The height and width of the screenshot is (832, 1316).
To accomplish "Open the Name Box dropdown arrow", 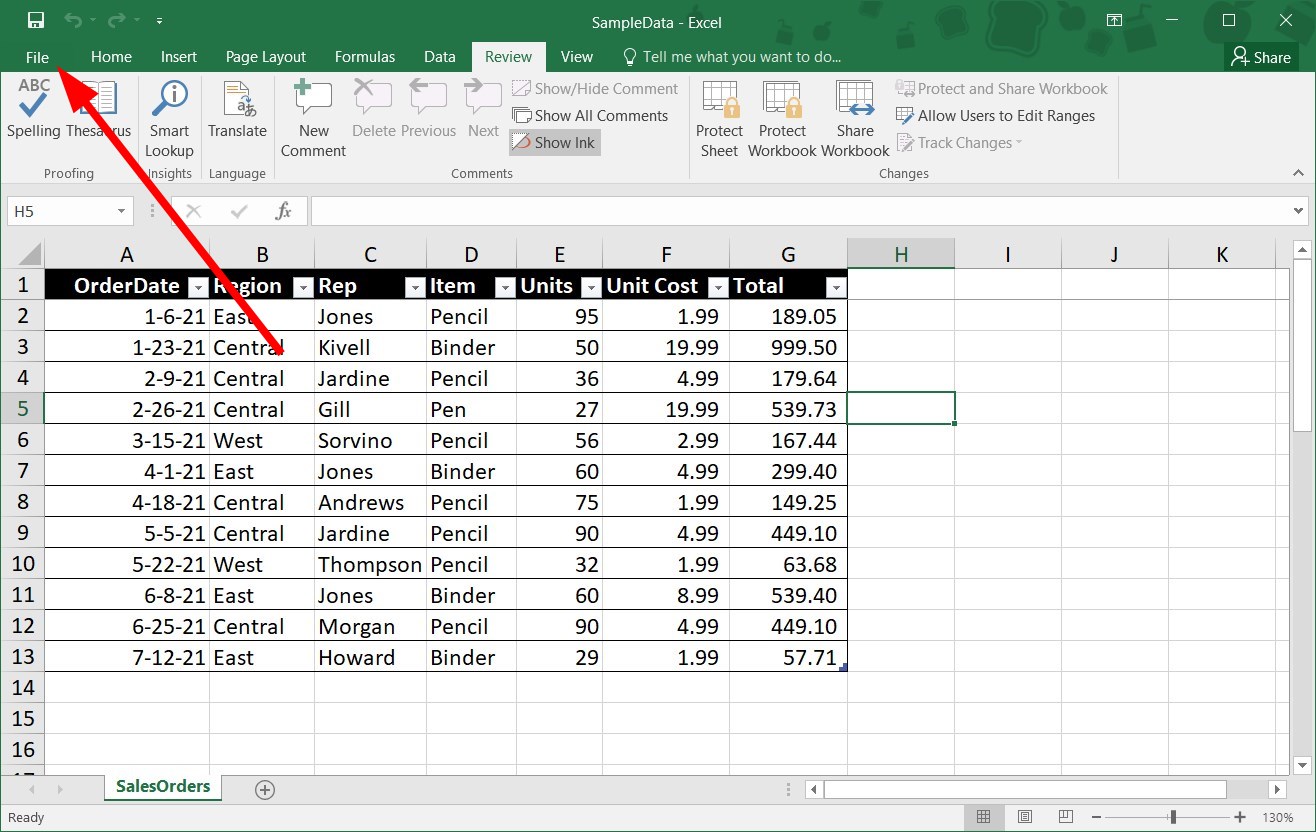I will pyautogui.click(x=121, y=211).
